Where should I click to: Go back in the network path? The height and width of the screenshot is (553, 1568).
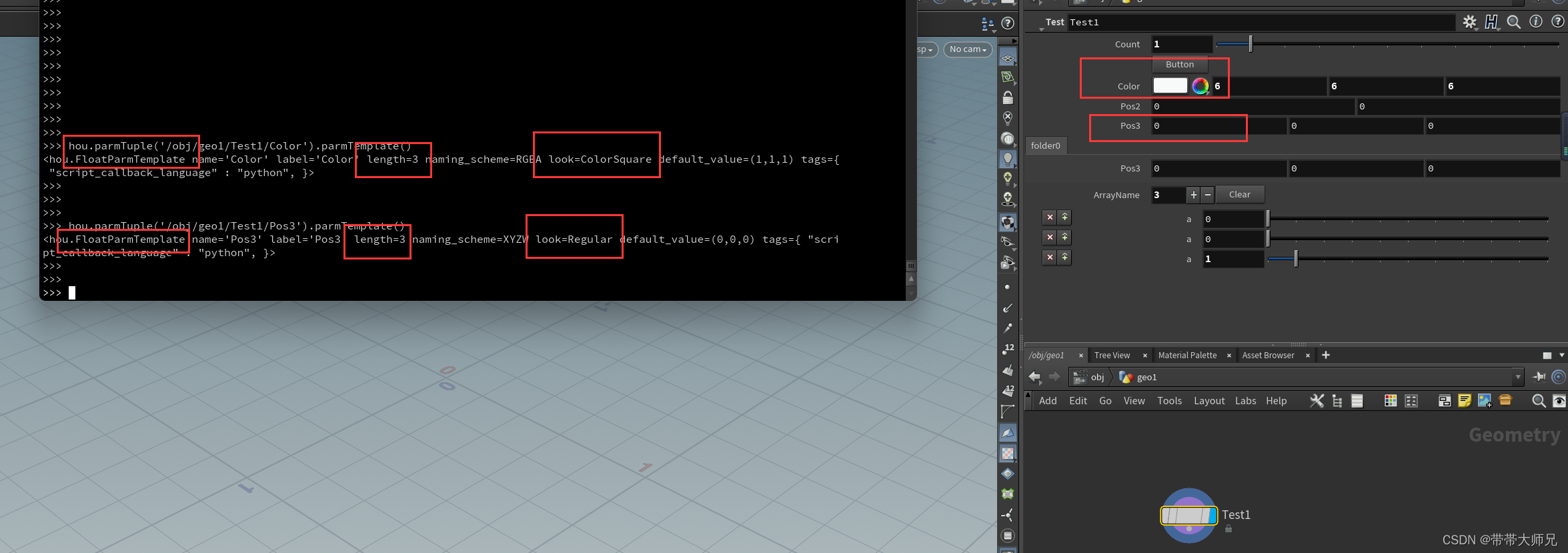tap(1034, 377)
